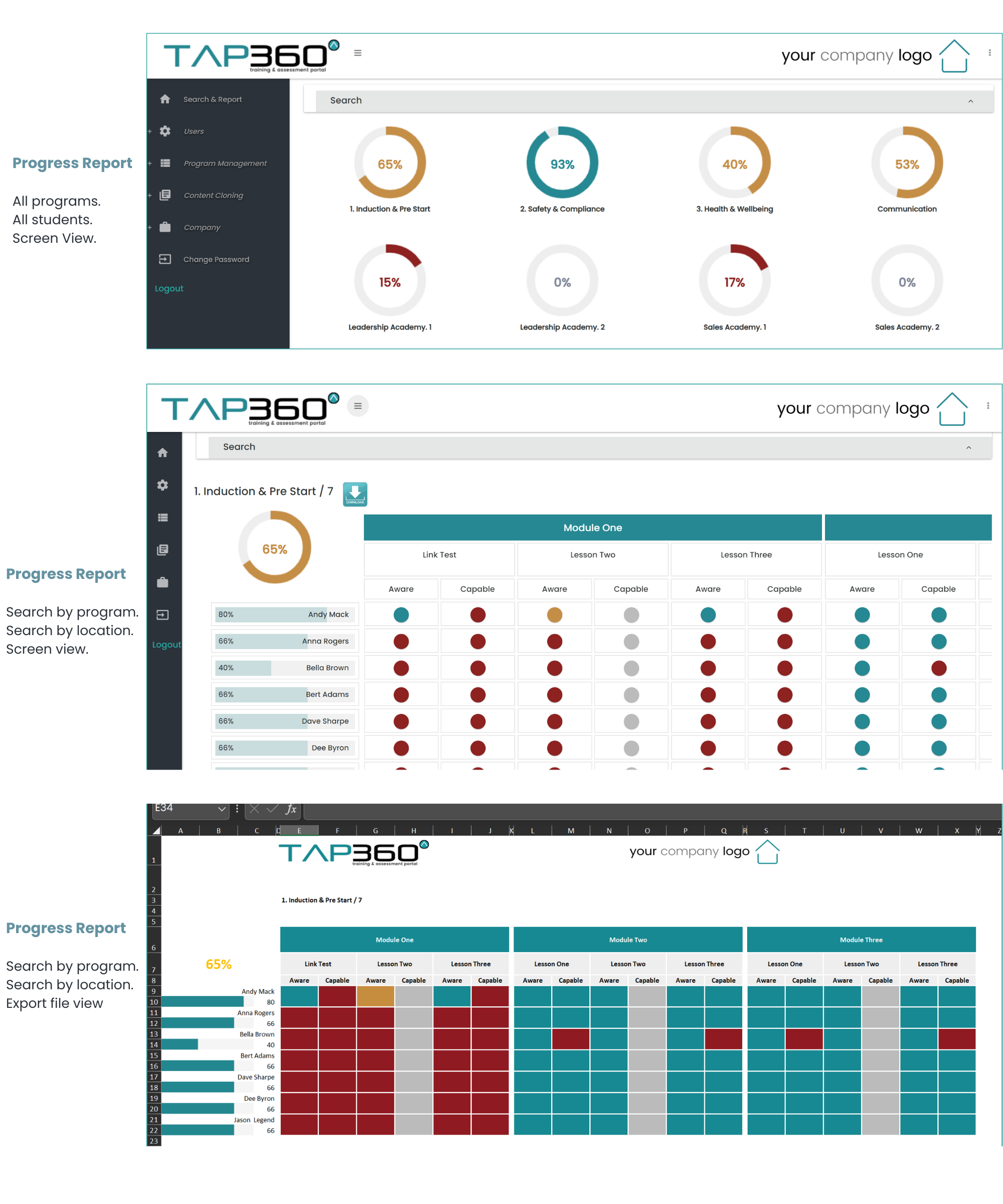Collapse the top Search panel chevron
Screen dimensions: 1003x1204
coord(970,101)
